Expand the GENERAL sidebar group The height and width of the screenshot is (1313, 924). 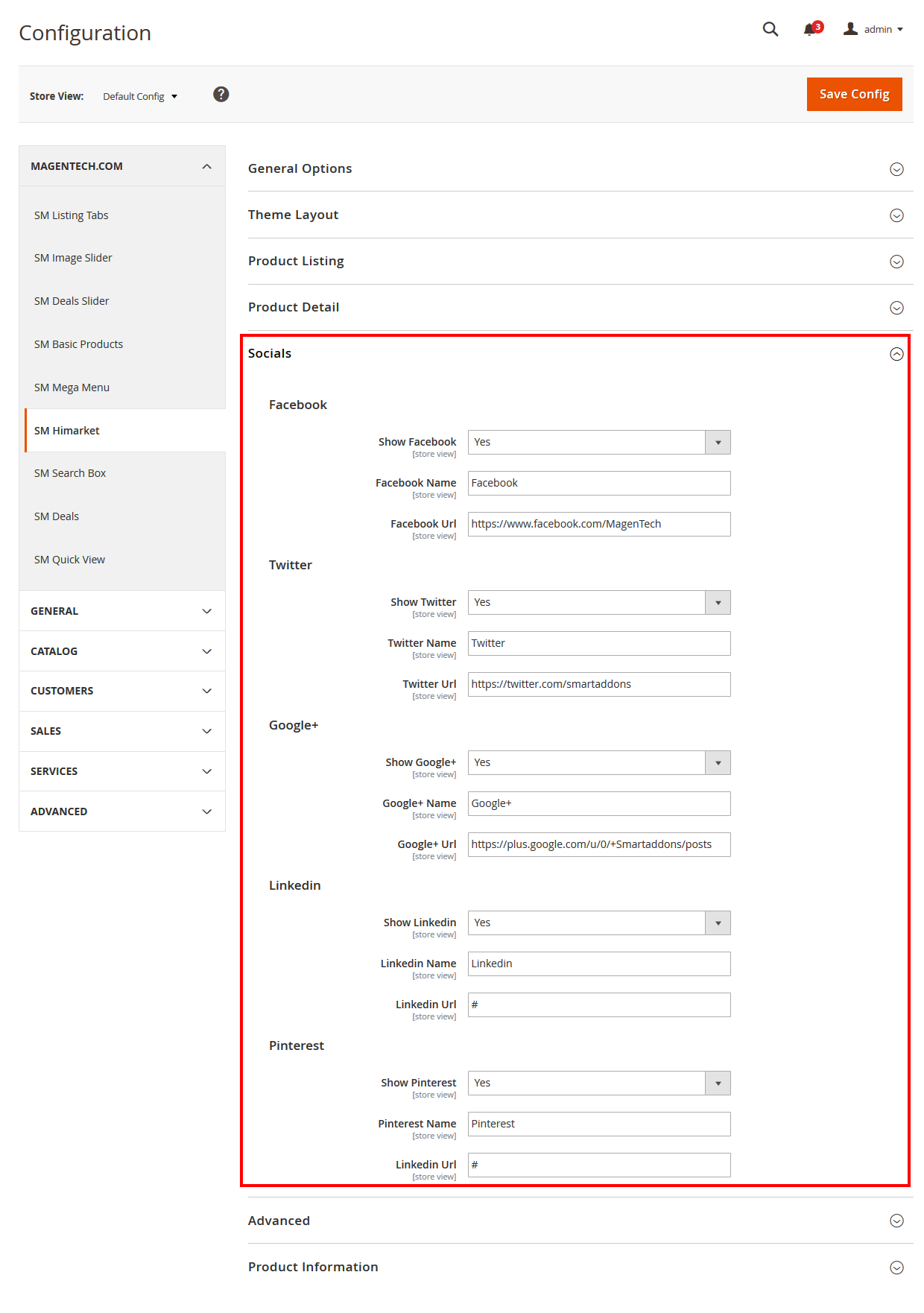click(122, 611)
